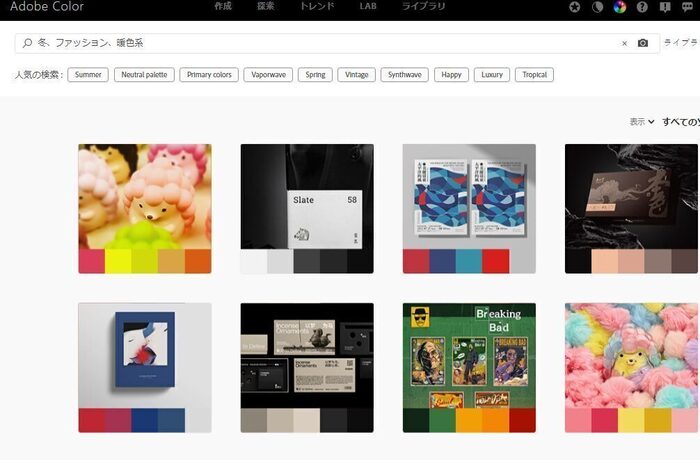Open the 探索 tab

266,6
